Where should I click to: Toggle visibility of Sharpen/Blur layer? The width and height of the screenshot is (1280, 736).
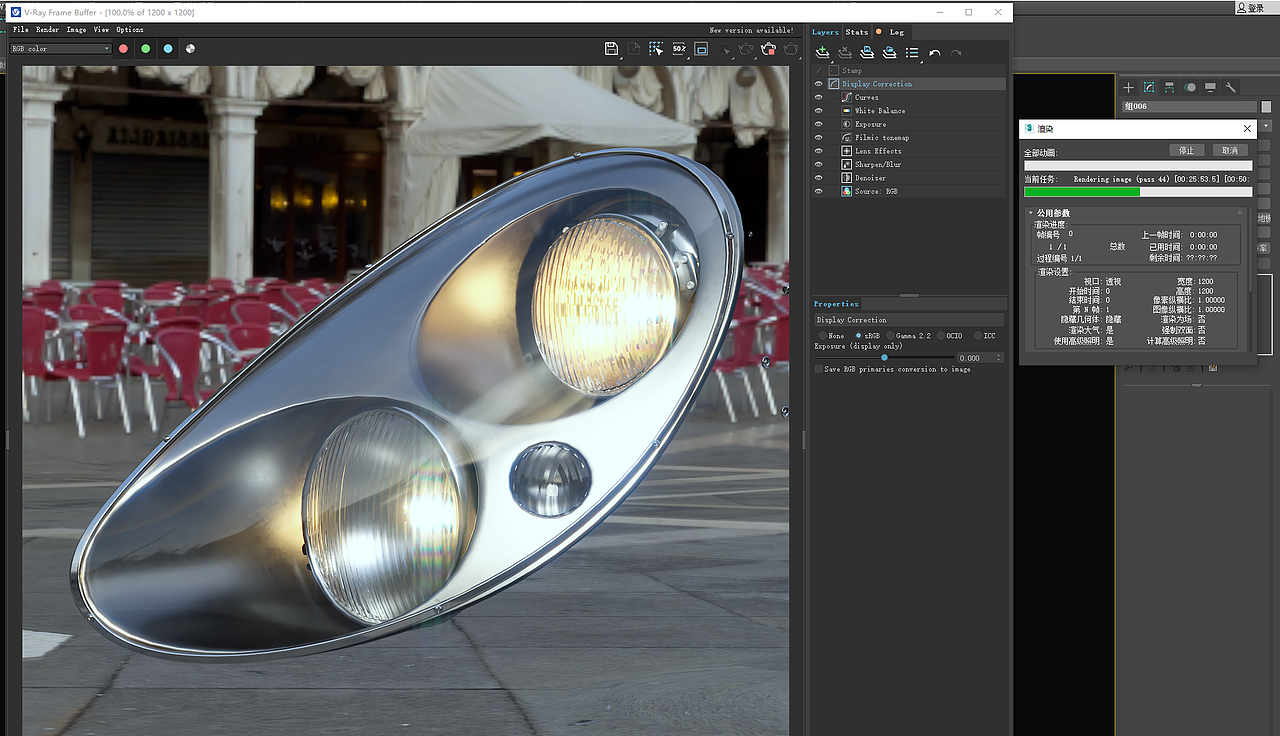click(819, 164)
